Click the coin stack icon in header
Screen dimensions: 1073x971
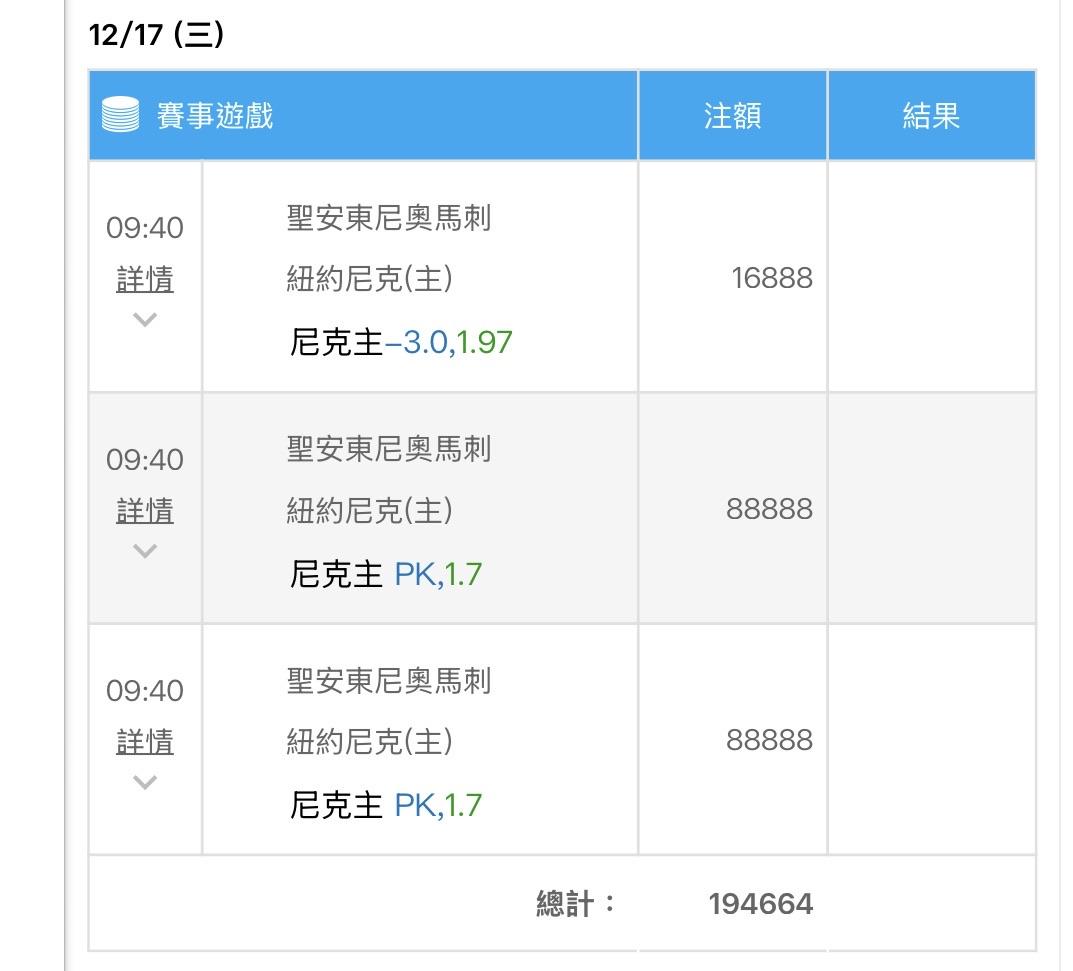coord(120,116)
